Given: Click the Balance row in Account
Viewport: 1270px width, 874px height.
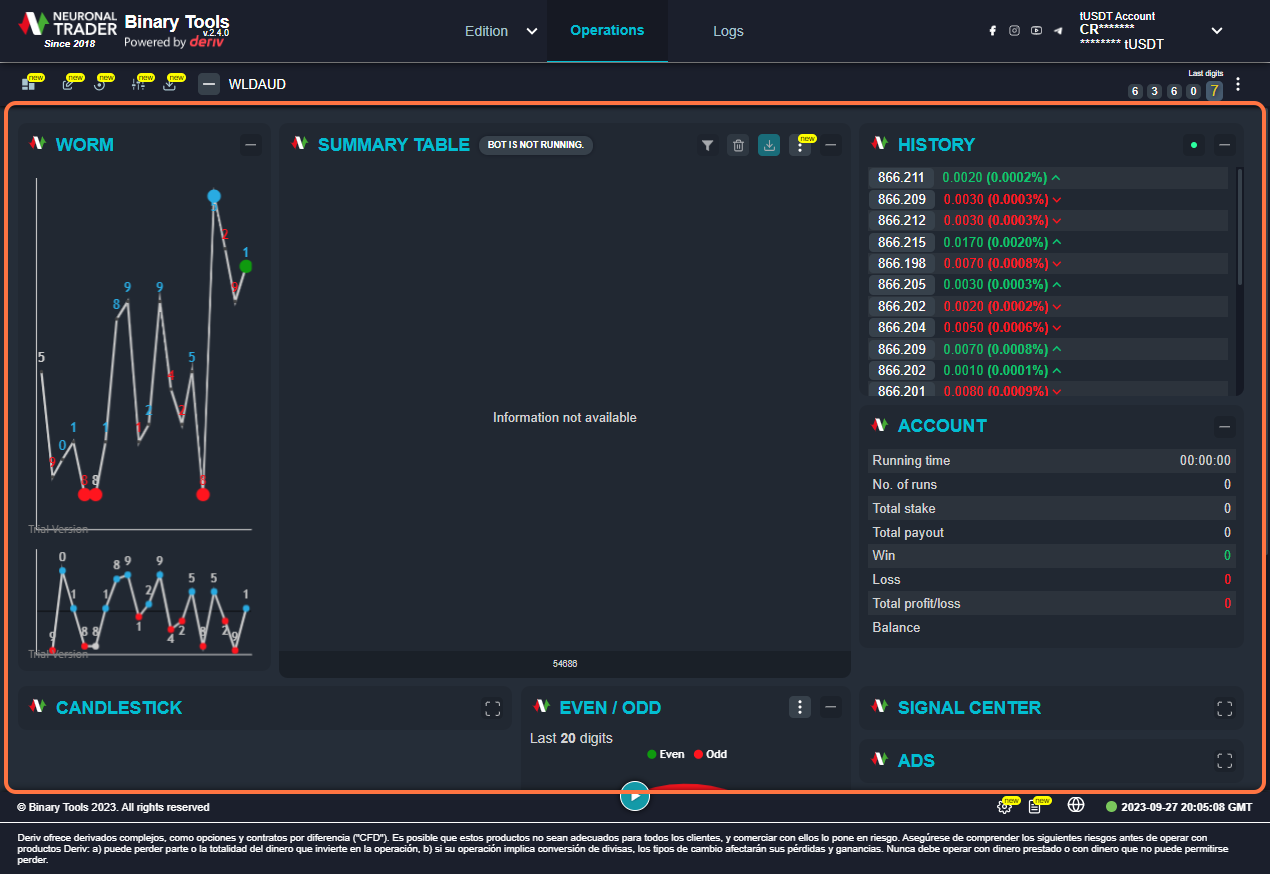Looking at the screenshot, I should pyautogui.click(x=1052, y=627).
